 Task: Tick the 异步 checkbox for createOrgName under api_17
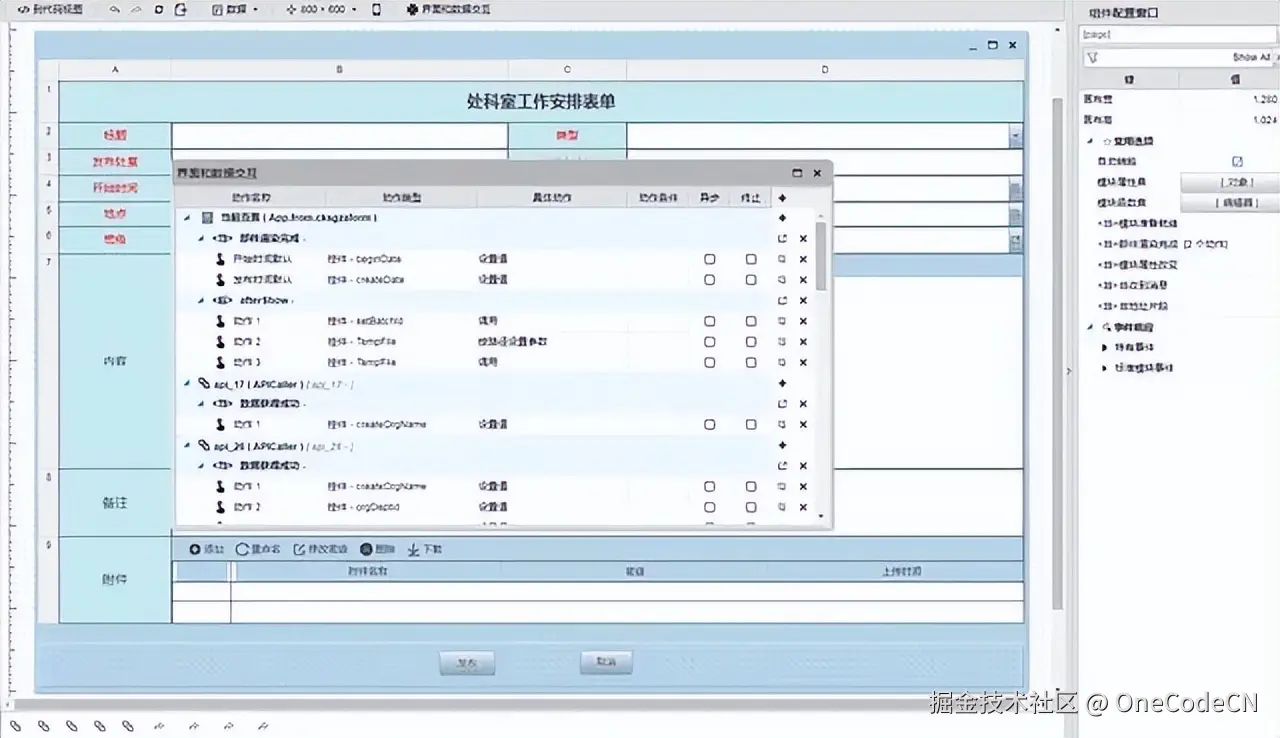click(709, 425)
